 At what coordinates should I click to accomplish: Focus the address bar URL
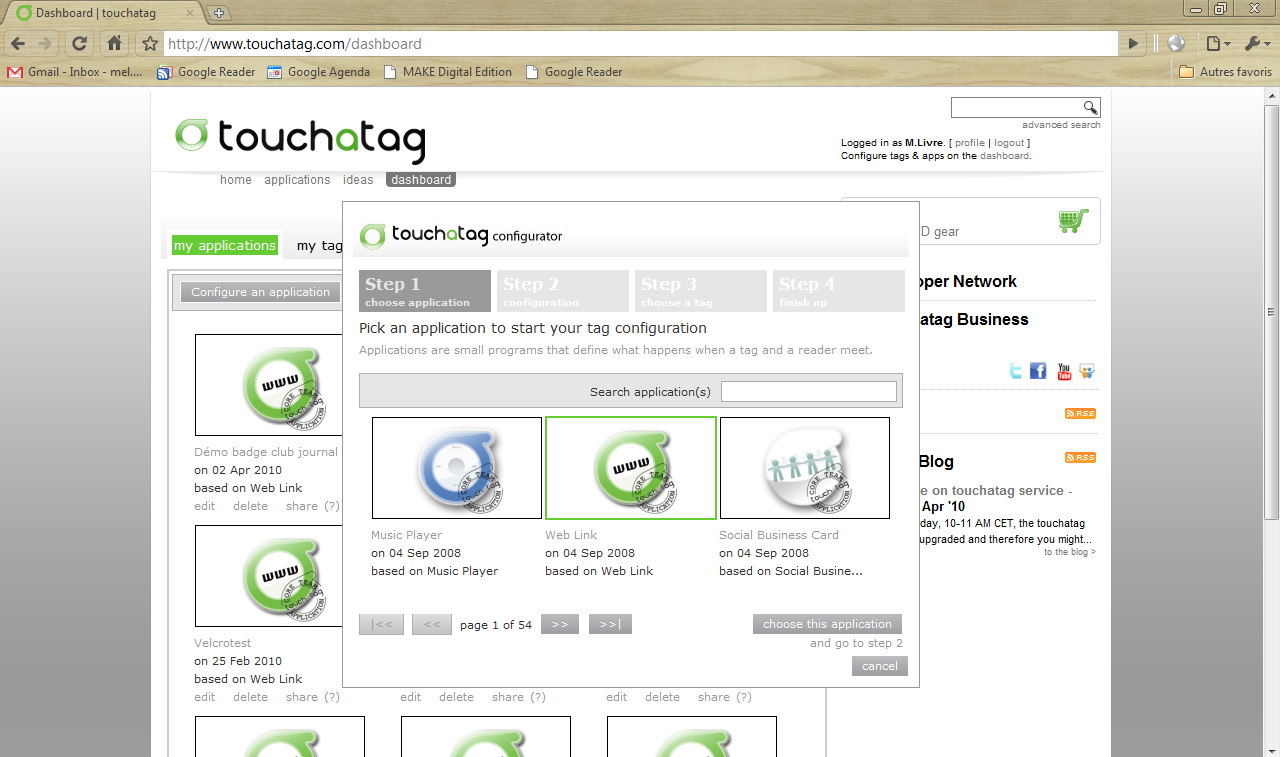640,44
